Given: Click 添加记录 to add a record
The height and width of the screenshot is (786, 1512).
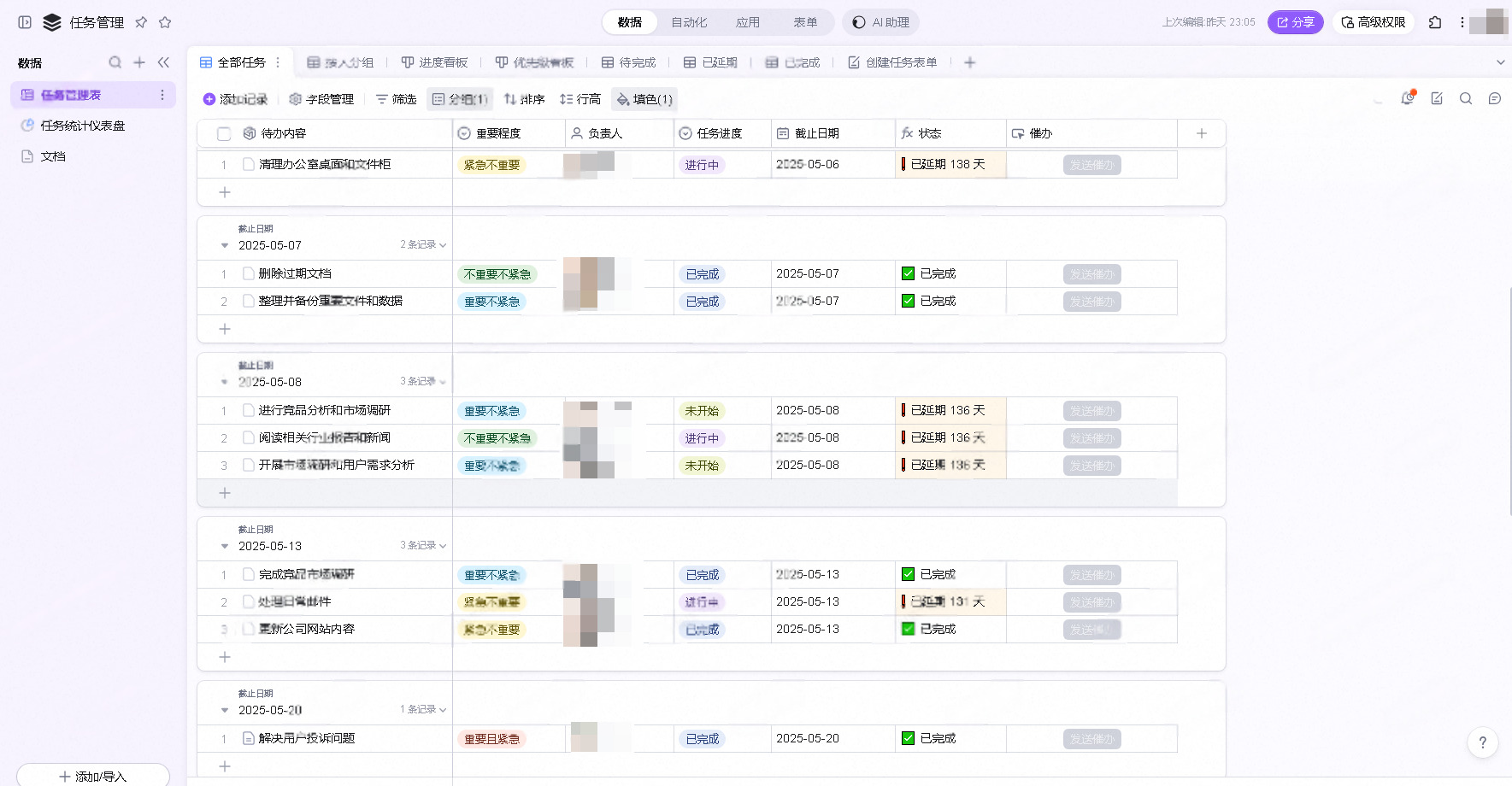Looking at the screenshot, I should point(235,99).
